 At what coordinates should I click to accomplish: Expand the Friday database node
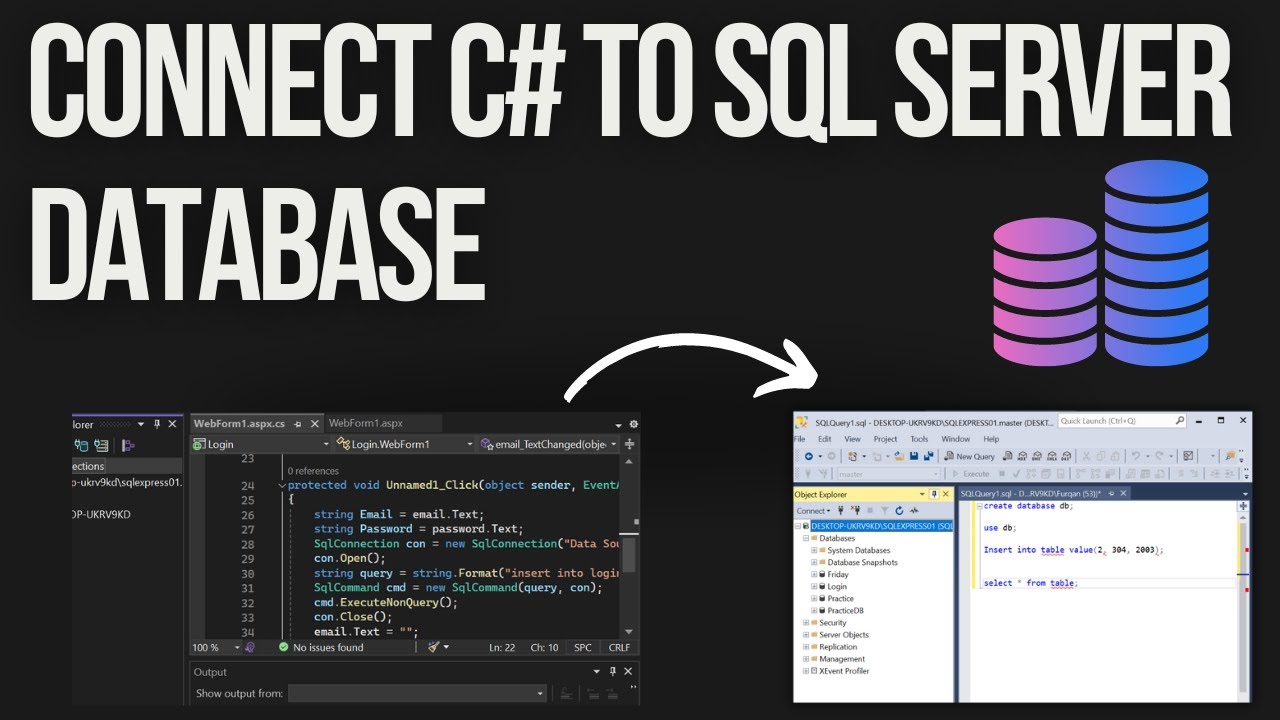click(814, 575)
